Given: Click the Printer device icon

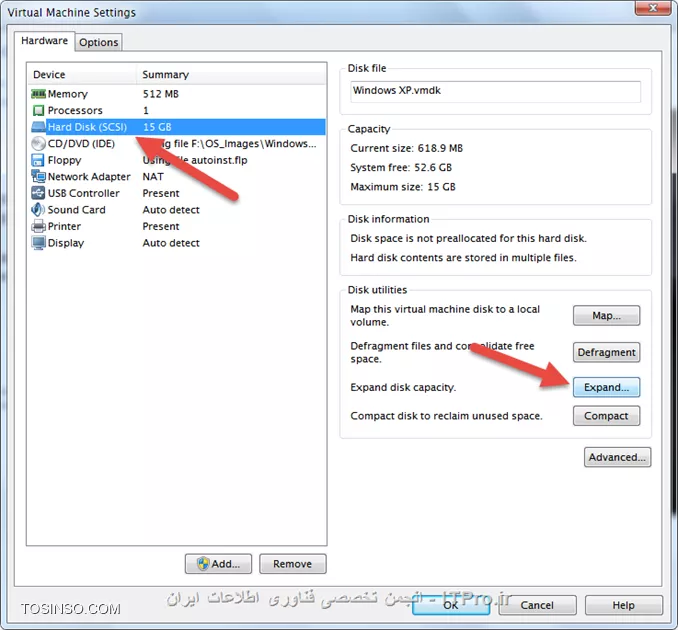Looking at the screenshot, I should 38,226.
